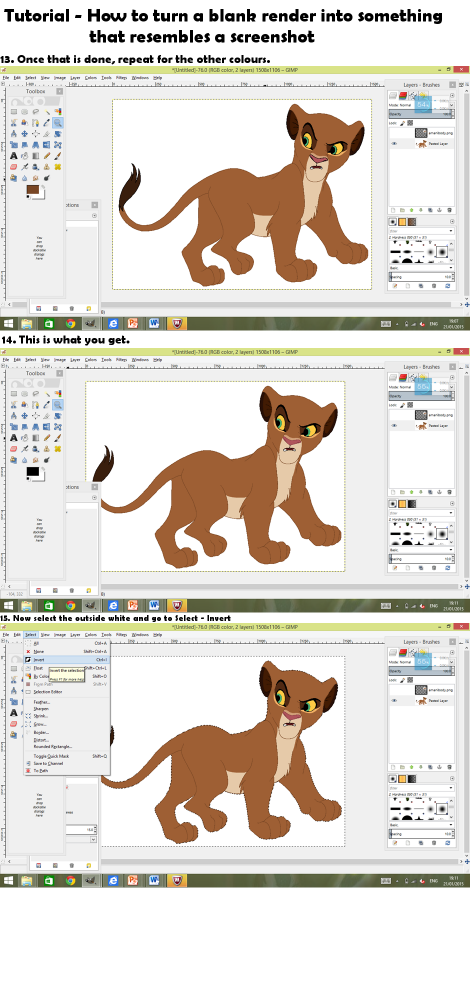The height and width of the screenshot is (1000, 470).
Task: Toggle lock alpha channel checkerboard icon in step 13
Action: pos(410,123)
